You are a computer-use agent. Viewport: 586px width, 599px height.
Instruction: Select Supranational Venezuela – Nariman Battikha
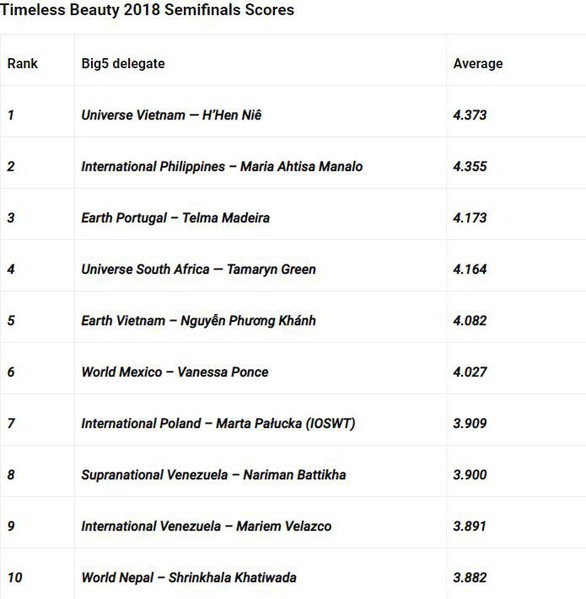(x=214, y=475)
